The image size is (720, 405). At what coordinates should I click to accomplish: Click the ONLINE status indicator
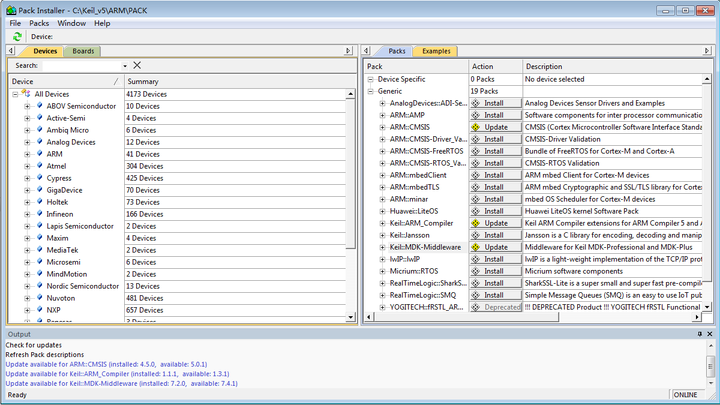(x=685, y=394)
